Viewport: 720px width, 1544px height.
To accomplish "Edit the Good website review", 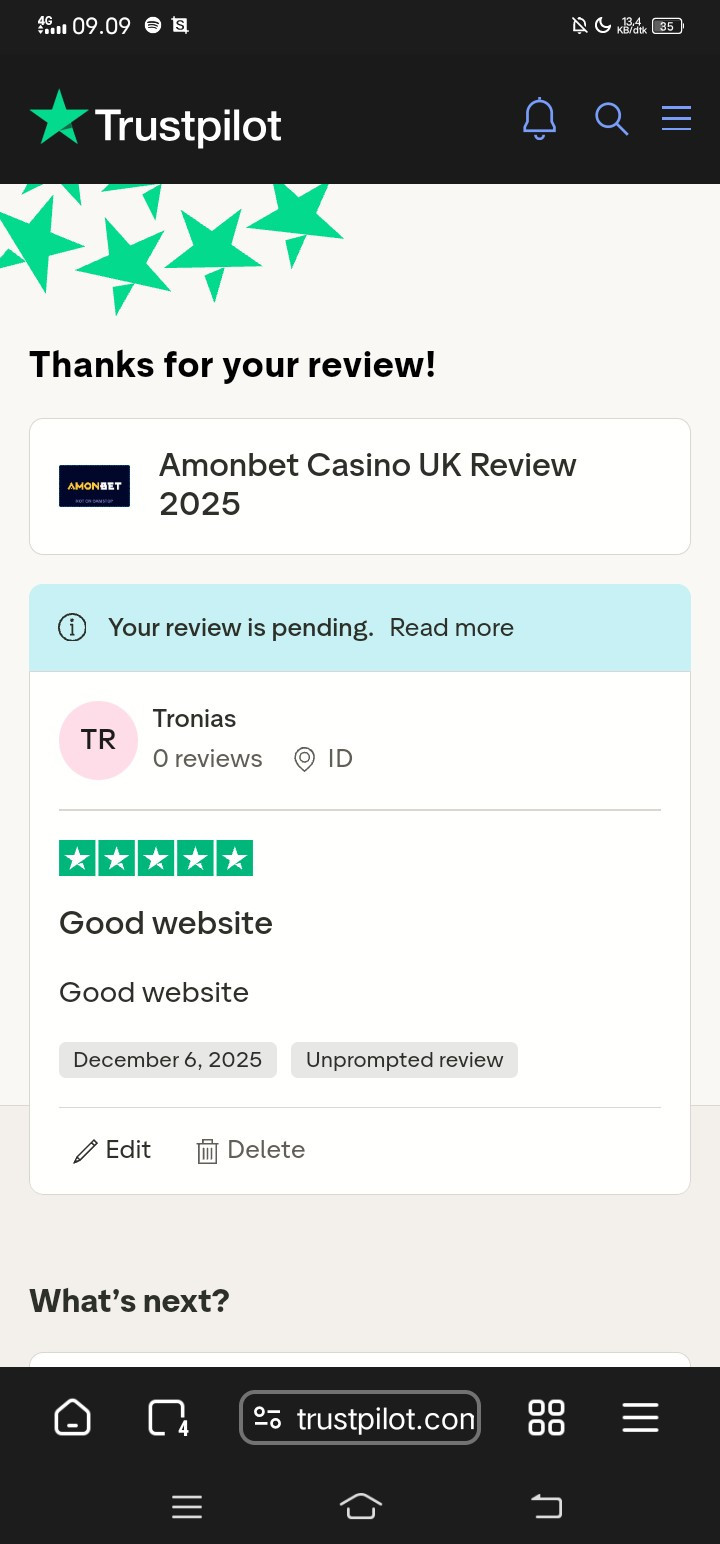I will 112,1150.
